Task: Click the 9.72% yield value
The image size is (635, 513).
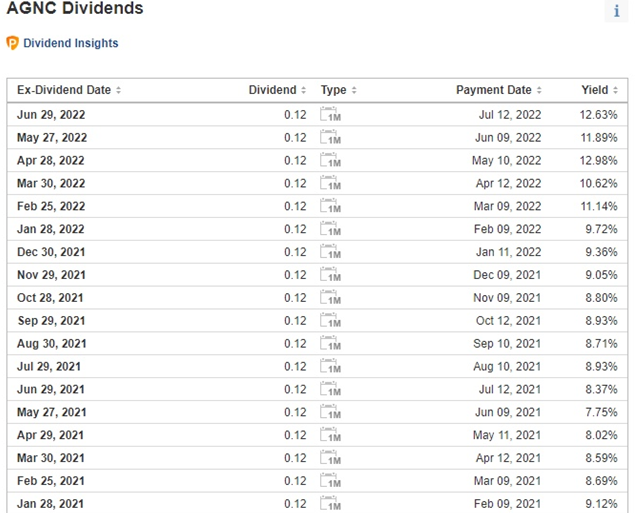Action: point(601,229)
